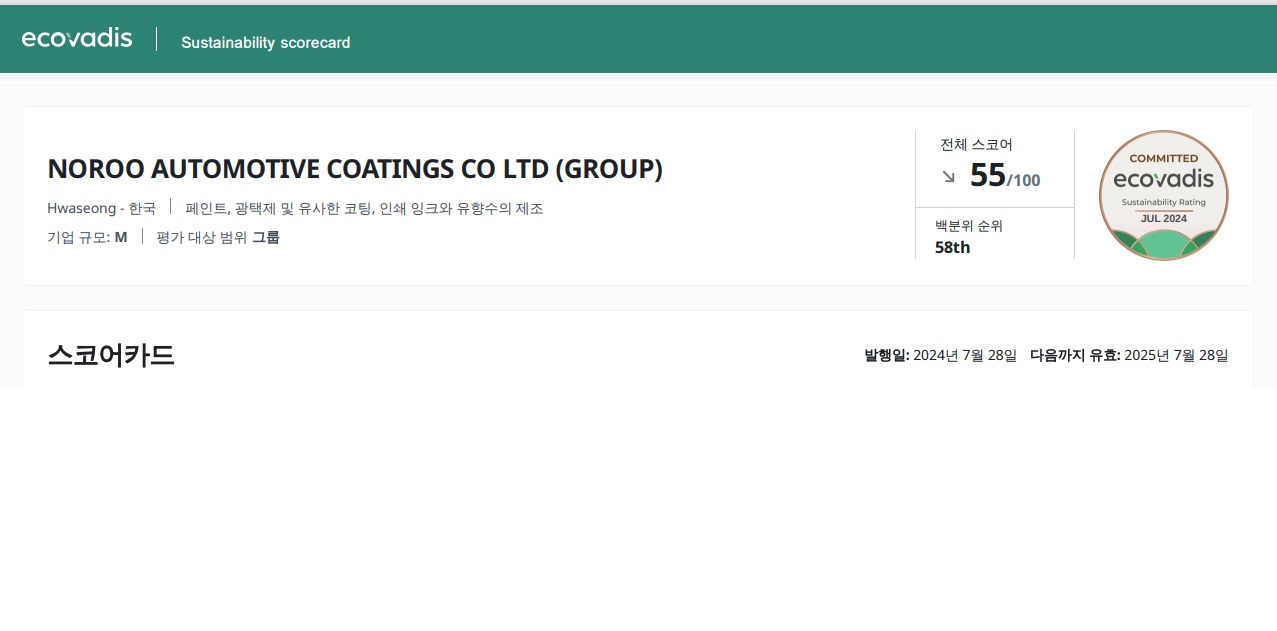Click the Sustainability scorecard header title

tap(266, 42)
